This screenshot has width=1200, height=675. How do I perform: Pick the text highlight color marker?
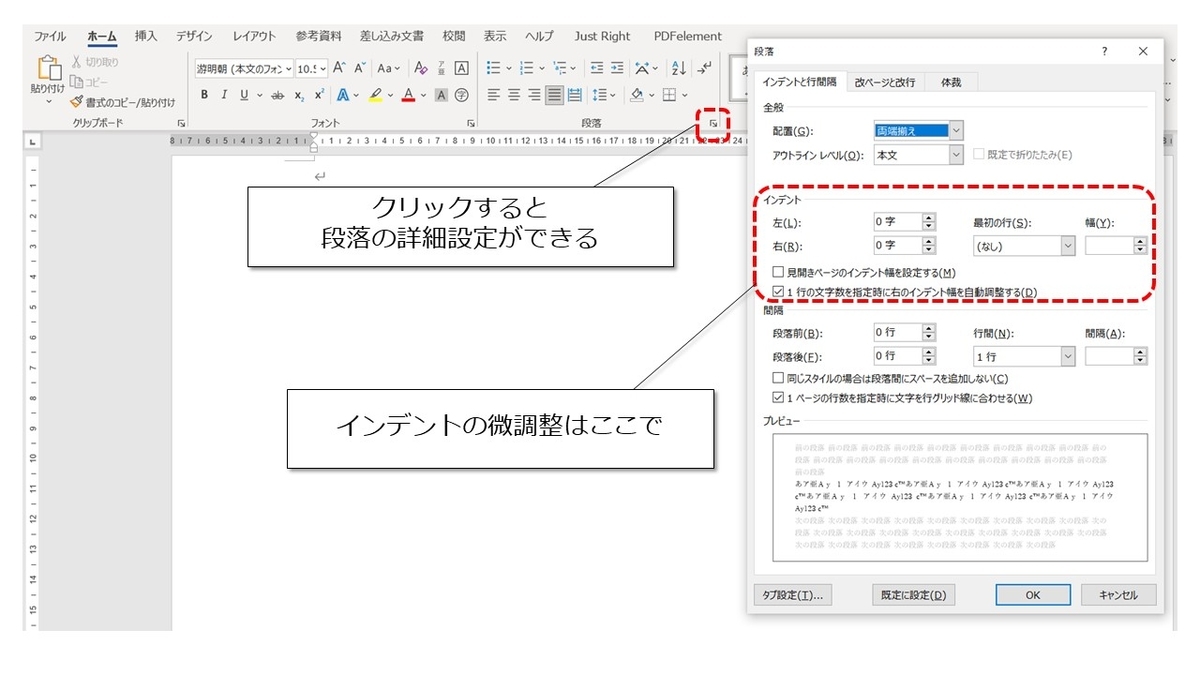point(375,95)
